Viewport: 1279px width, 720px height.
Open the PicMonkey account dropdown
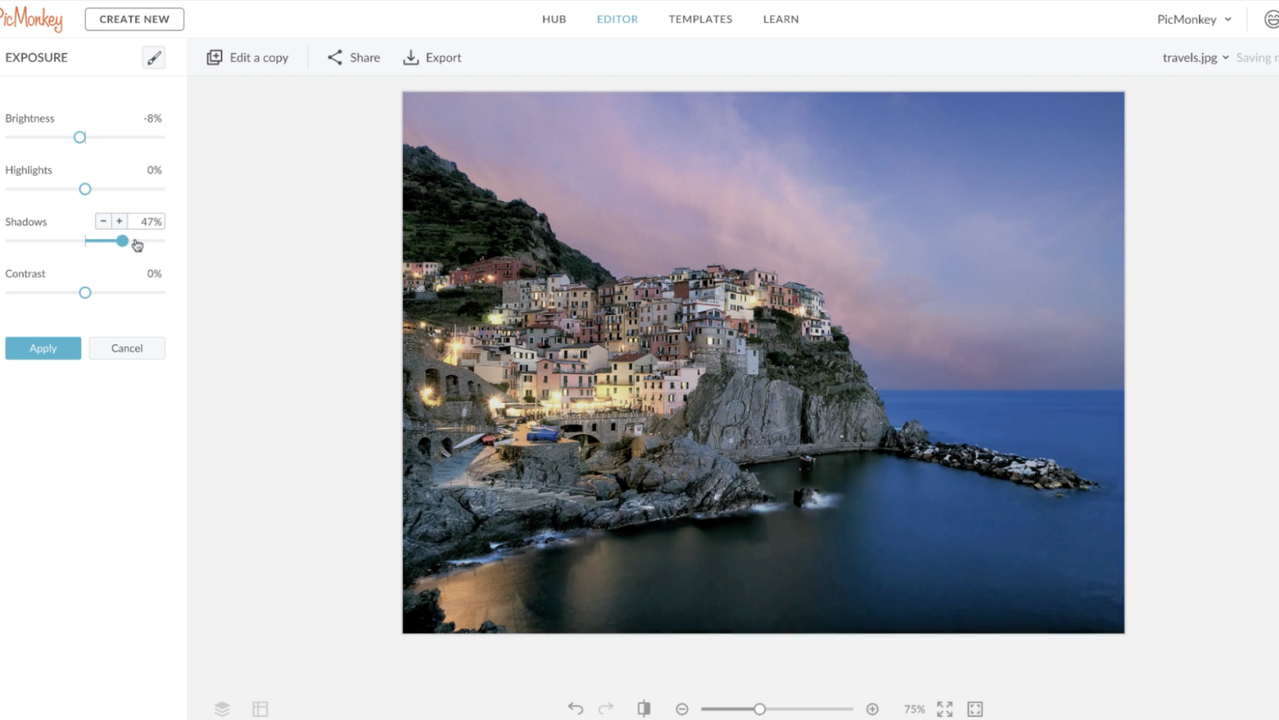click(1194, 19)
